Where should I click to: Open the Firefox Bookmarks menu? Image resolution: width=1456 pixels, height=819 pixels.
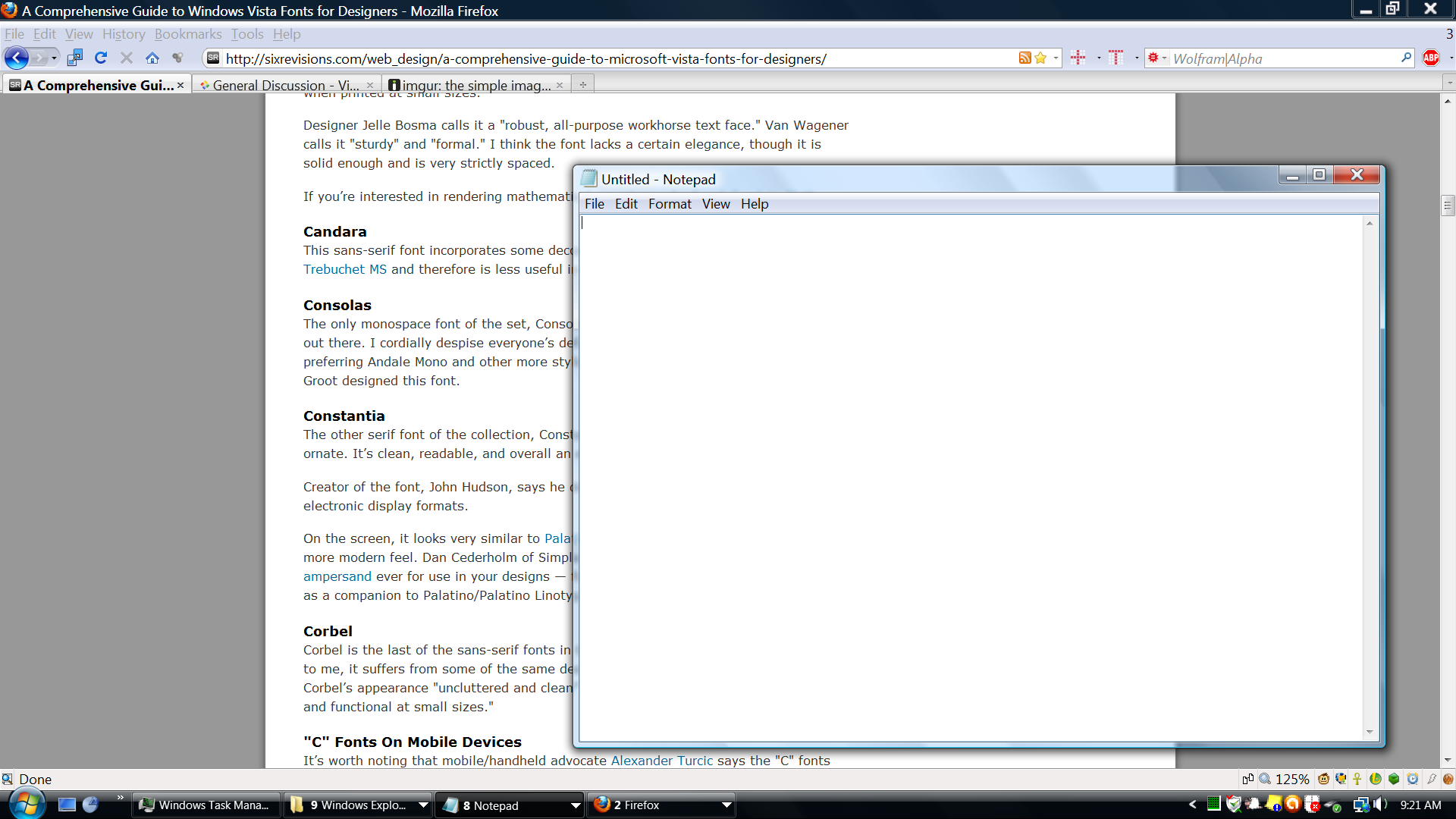188,34
